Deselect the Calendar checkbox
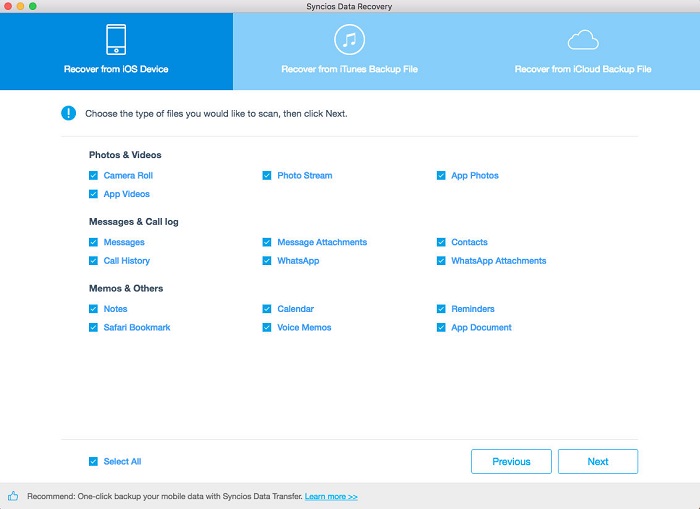700x509 pixels. 267,309
